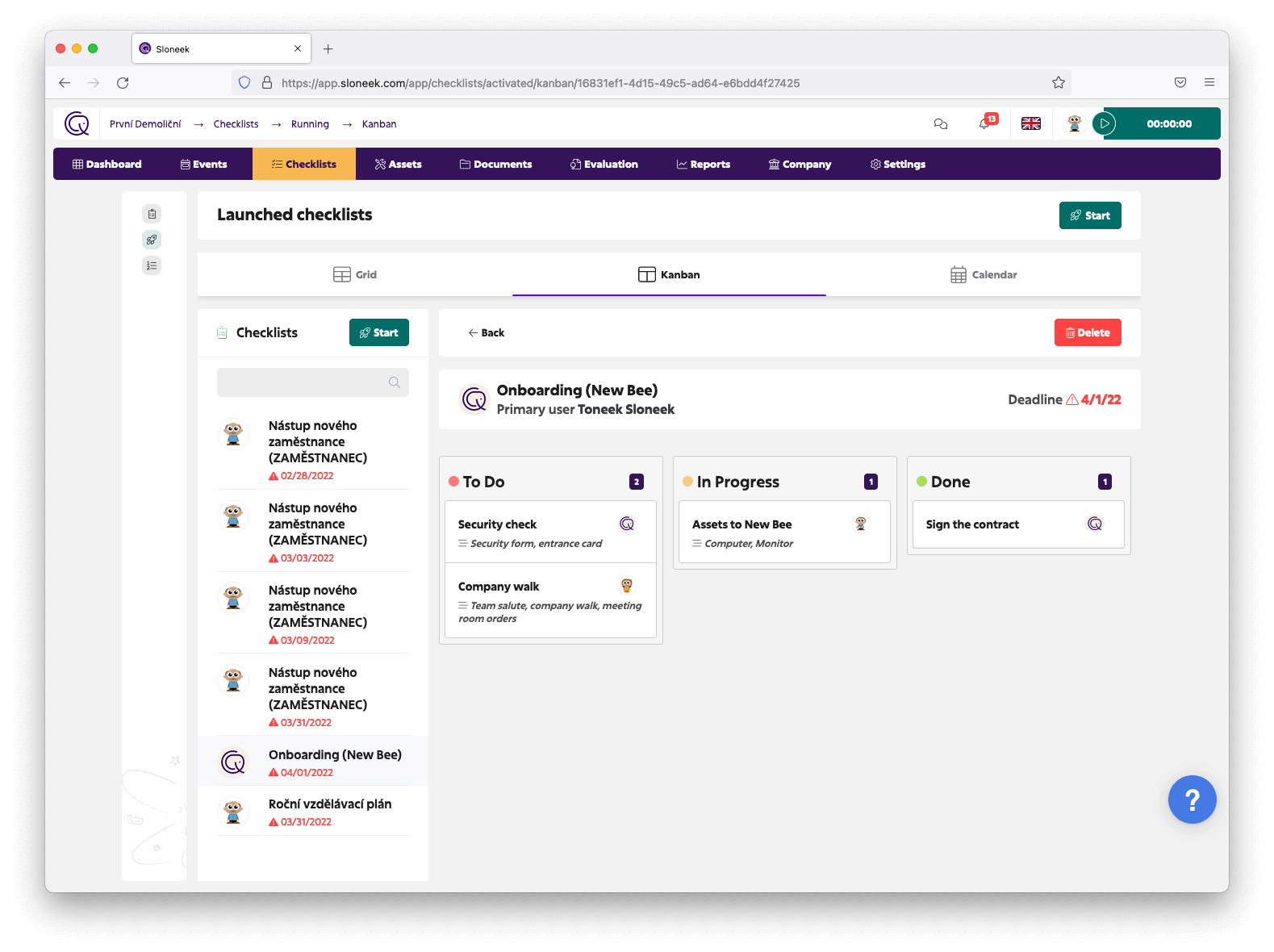This screenshot has height=952, width=1274.
Task: Open the Reports menu
Action: (704, 164)
